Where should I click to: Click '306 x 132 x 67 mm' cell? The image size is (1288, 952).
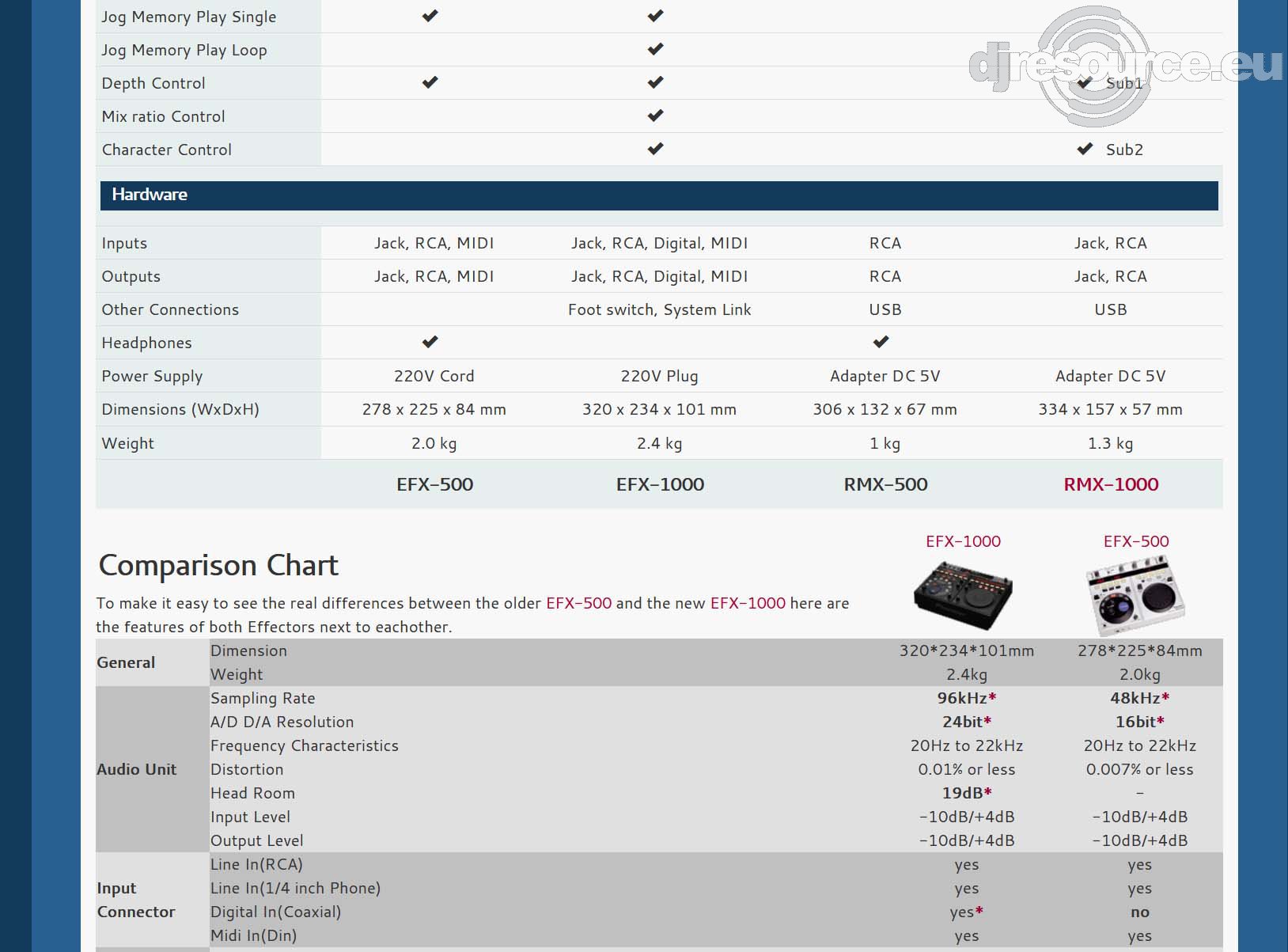[x=885, y=409]
